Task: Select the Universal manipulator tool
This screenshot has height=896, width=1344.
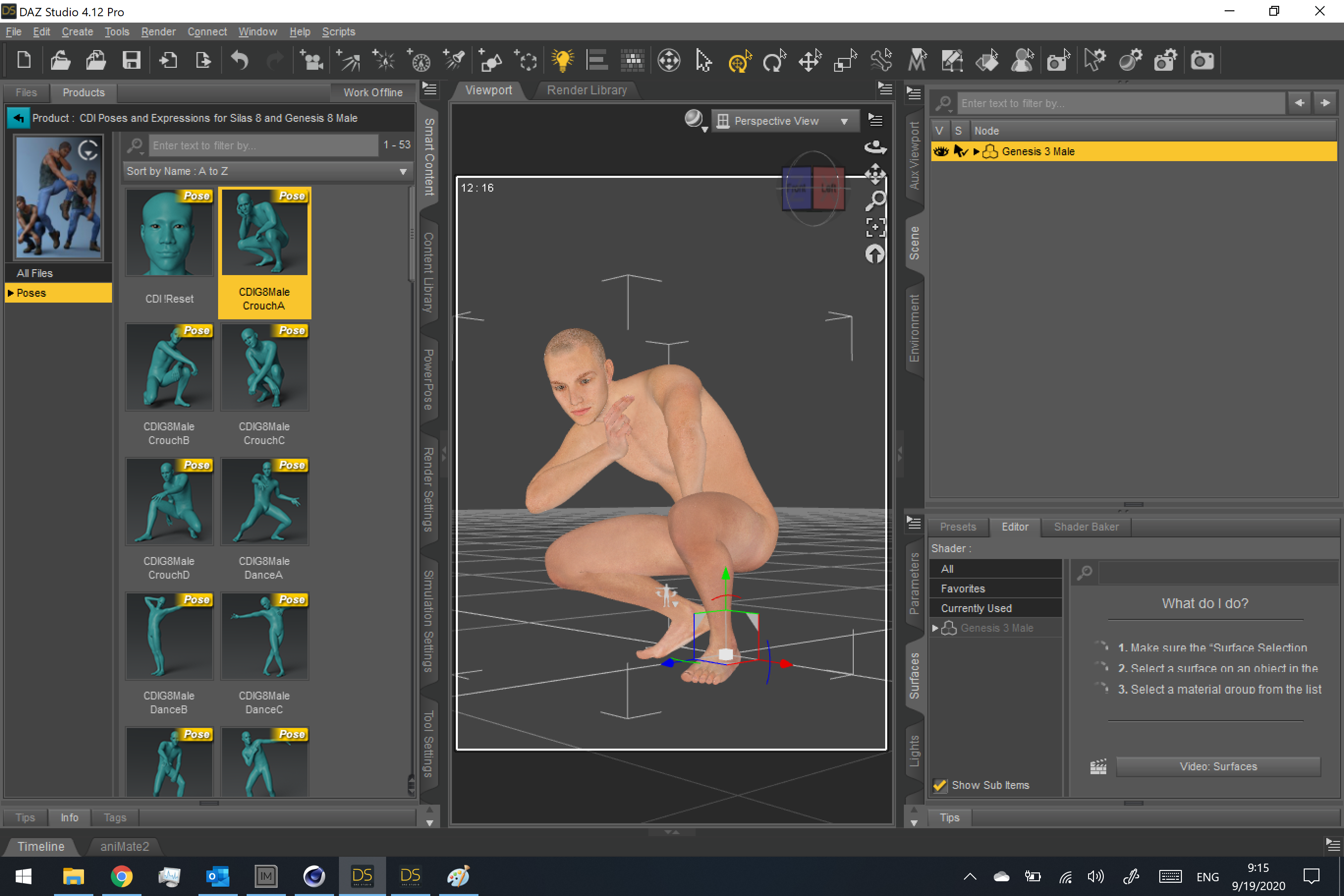Action: click(739, 60)
